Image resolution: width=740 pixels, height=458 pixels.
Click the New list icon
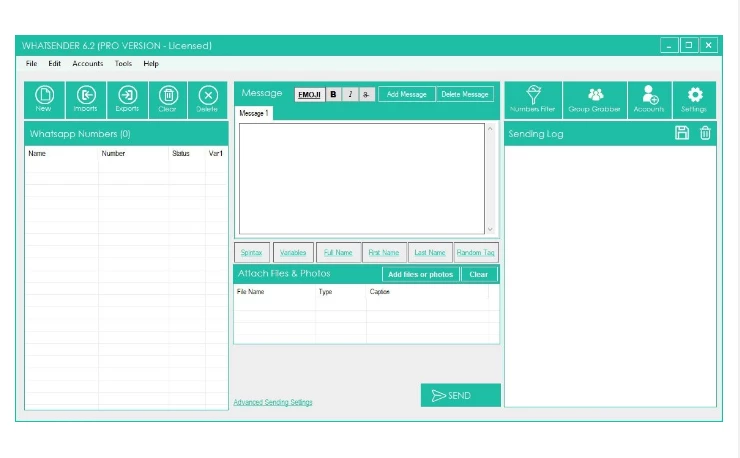[x=44, y=100]
